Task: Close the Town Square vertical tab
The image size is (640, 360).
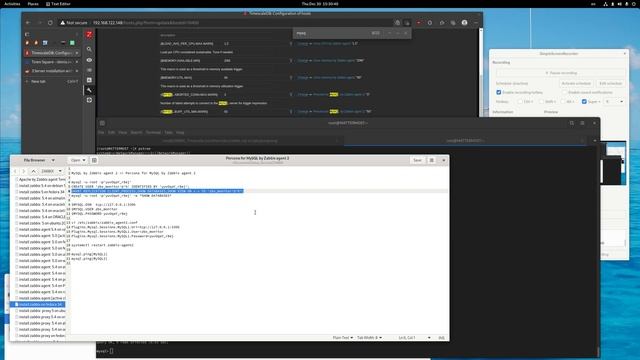Action: coord(77,62)
